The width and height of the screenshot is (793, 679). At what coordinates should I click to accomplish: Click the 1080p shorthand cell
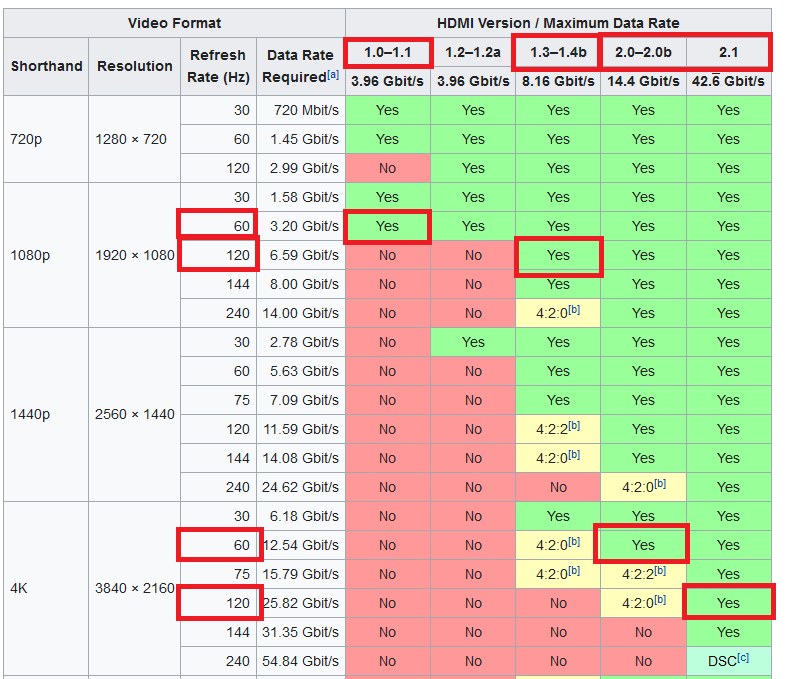coord(46,255)
